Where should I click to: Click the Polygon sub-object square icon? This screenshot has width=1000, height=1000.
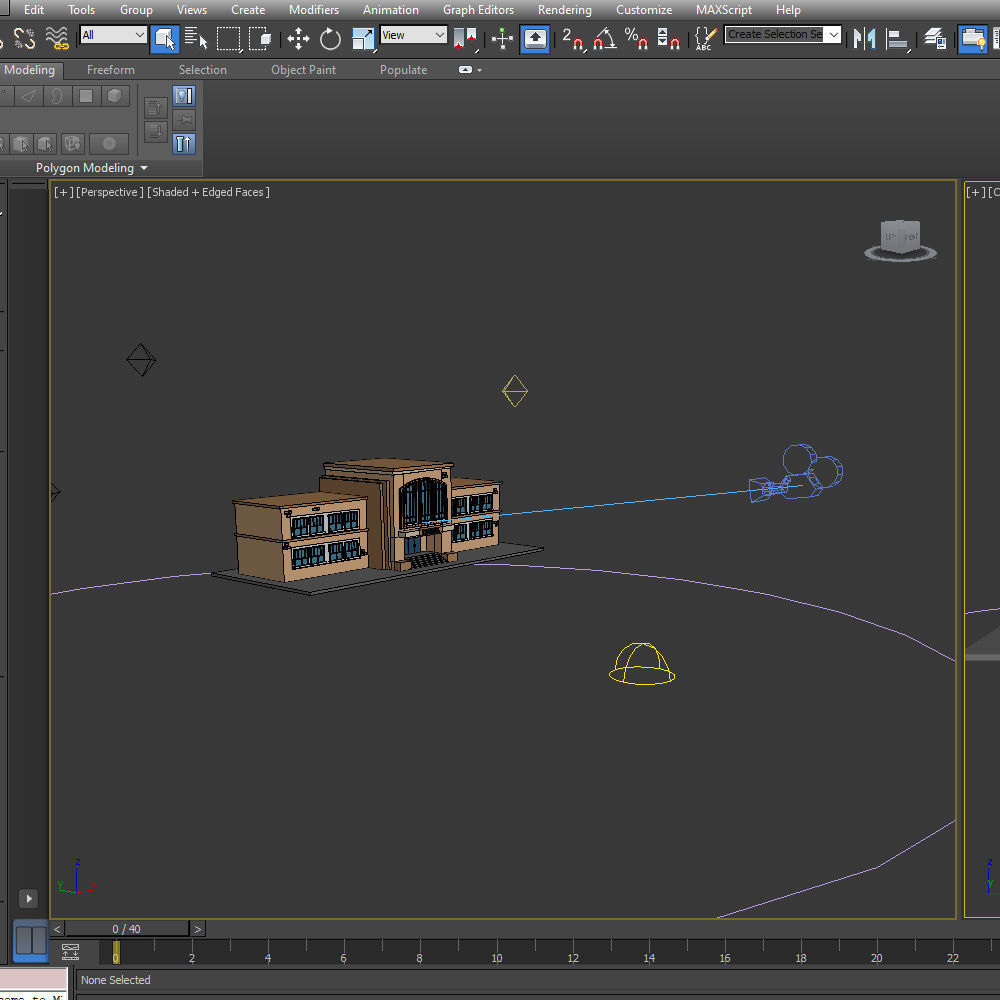[86, 96]
